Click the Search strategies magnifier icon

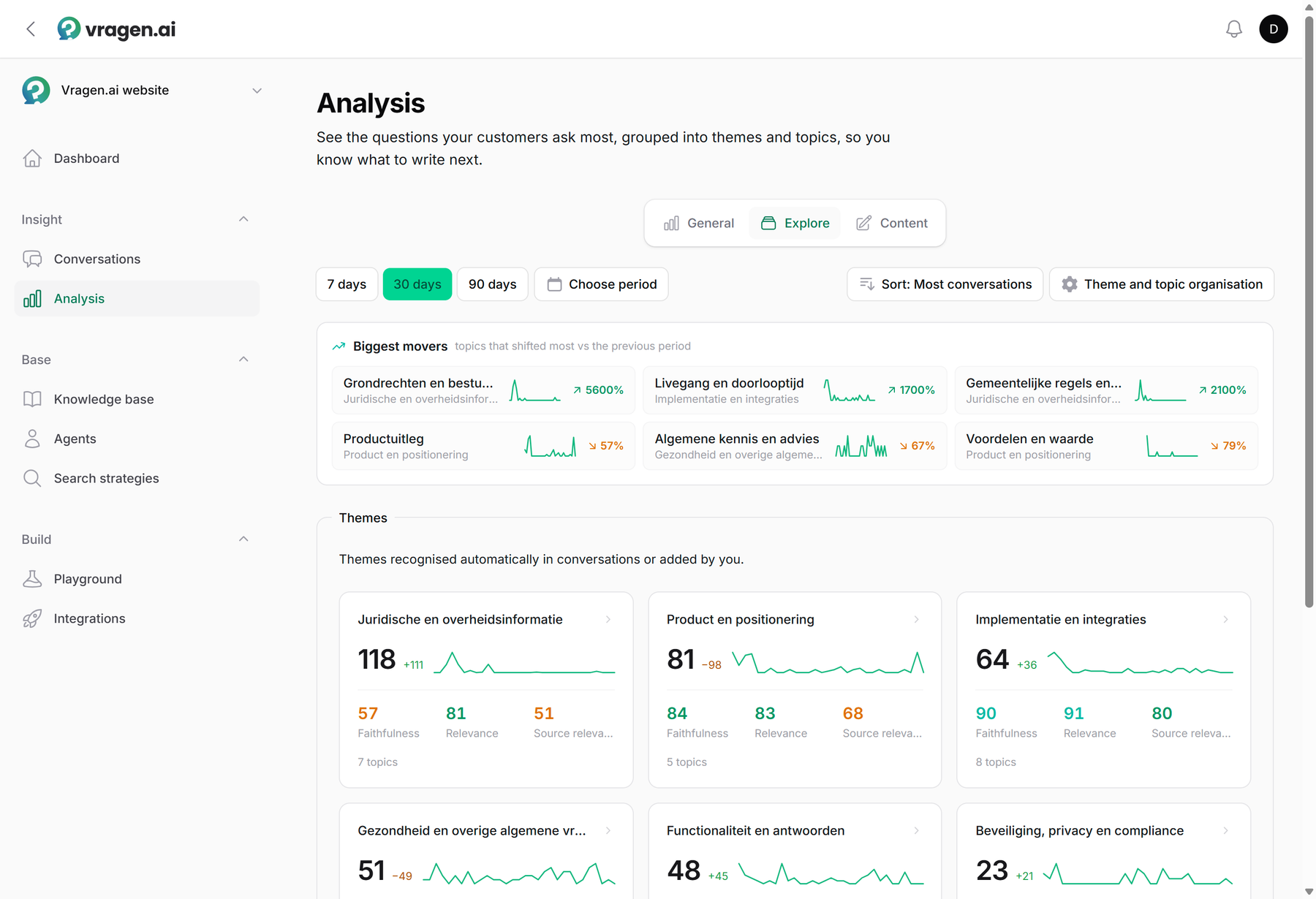pyautogui.click(x=32, y=479)
